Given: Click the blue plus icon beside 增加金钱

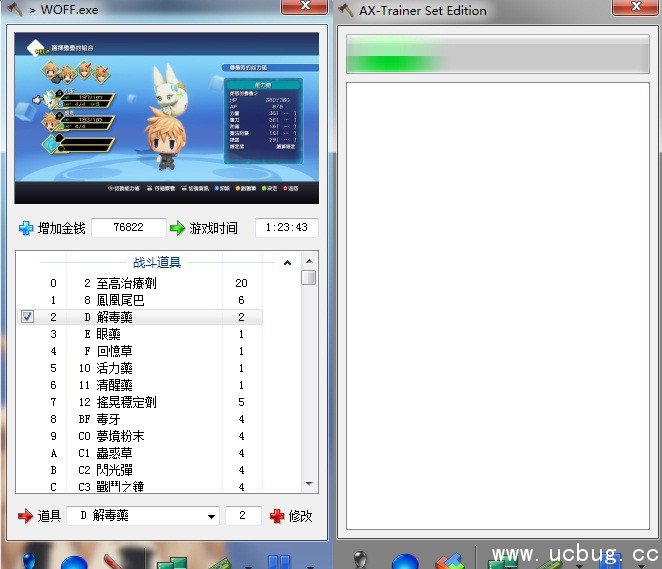Looking at the screenshot, I should [26, 228].
